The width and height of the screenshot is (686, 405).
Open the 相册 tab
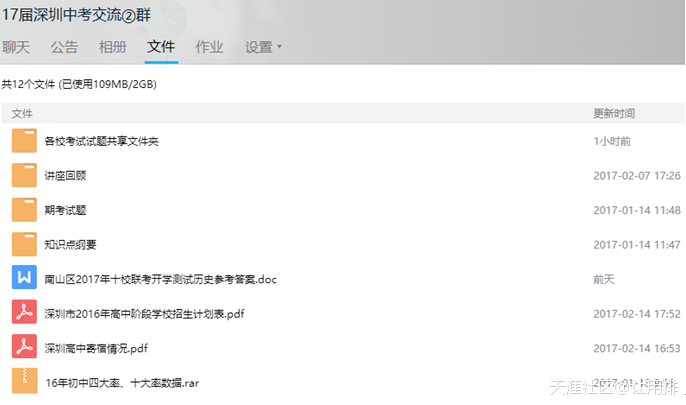click(112, 47)
